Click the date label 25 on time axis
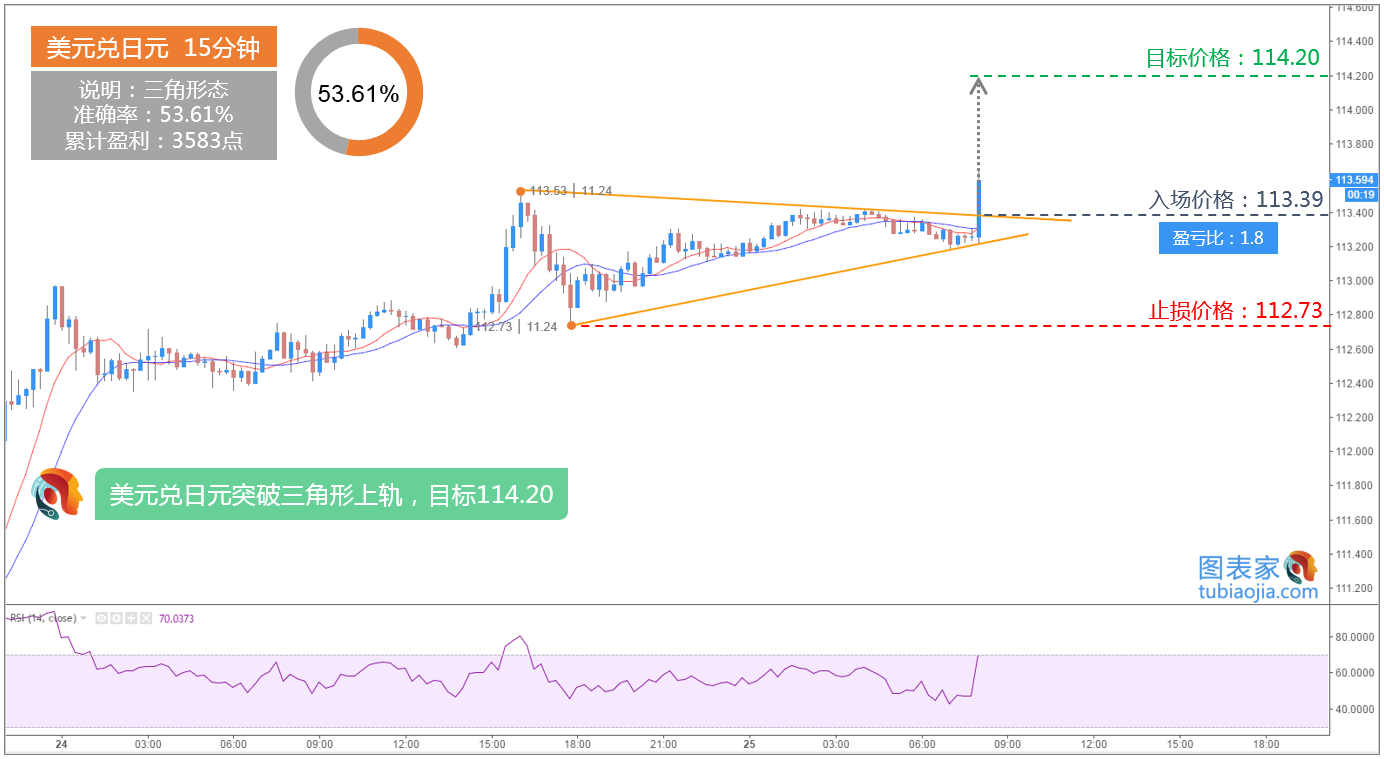This screenshot has width=1384, height=759. [x=750, y=744]
